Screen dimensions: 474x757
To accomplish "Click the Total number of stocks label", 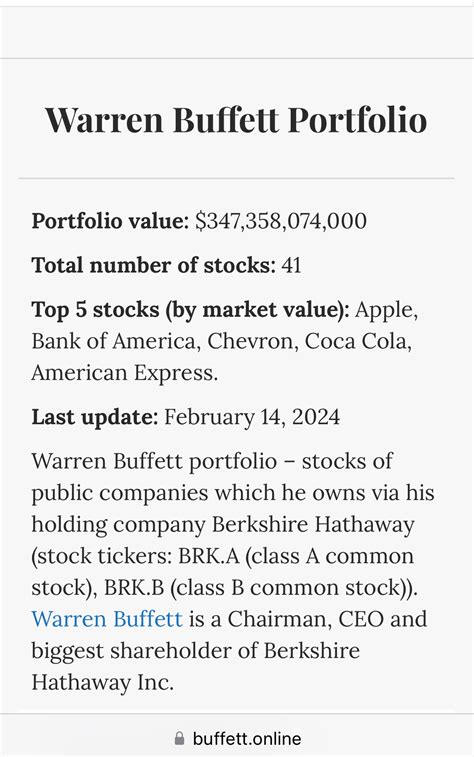I will [153, 265].
